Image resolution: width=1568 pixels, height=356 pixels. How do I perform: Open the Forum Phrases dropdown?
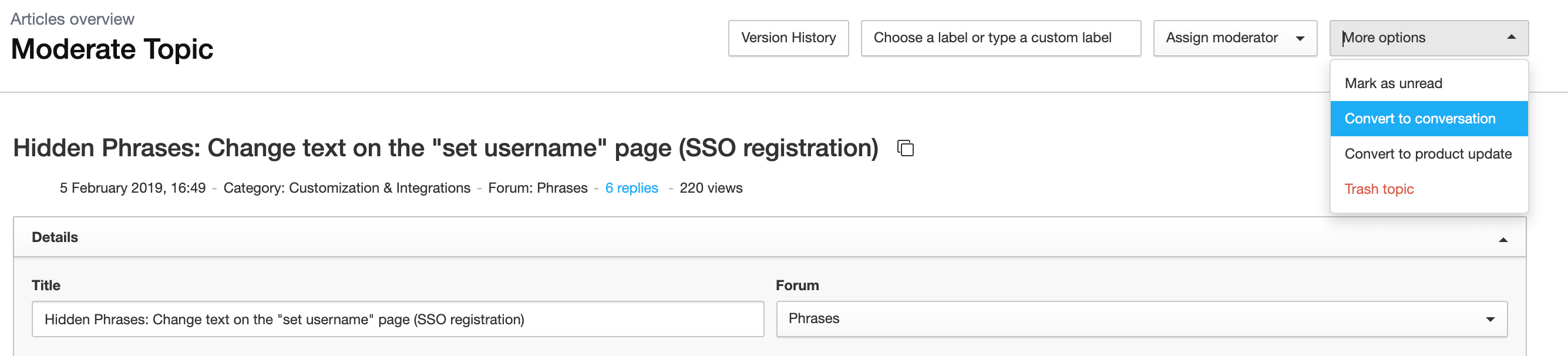[x=1141, y=319]
